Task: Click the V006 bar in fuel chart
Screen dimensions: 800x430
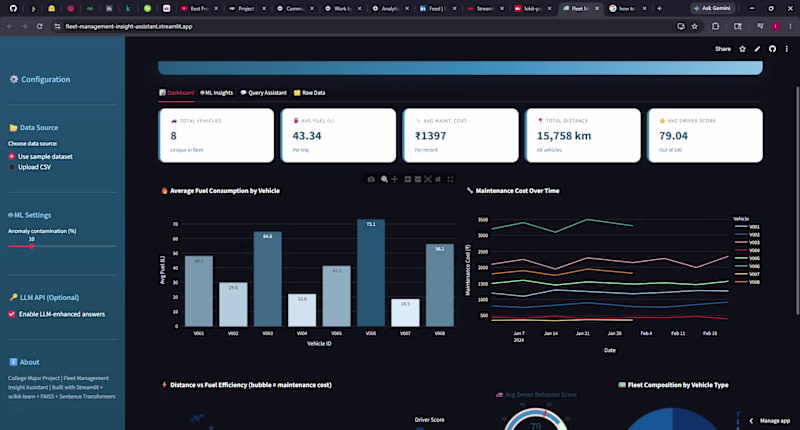Action: click(x=371, y=273)
